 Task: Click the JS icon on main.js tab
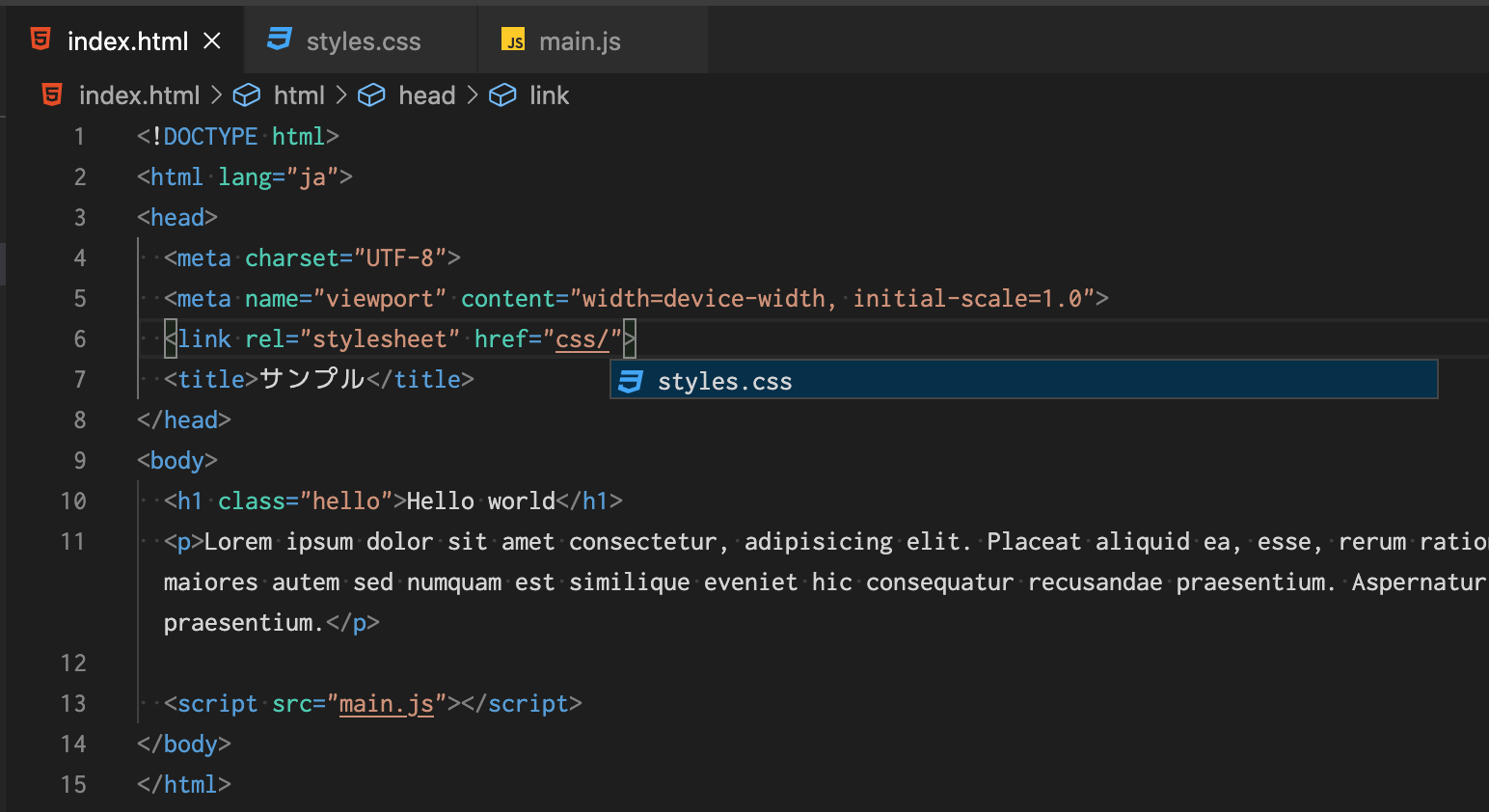513,40
